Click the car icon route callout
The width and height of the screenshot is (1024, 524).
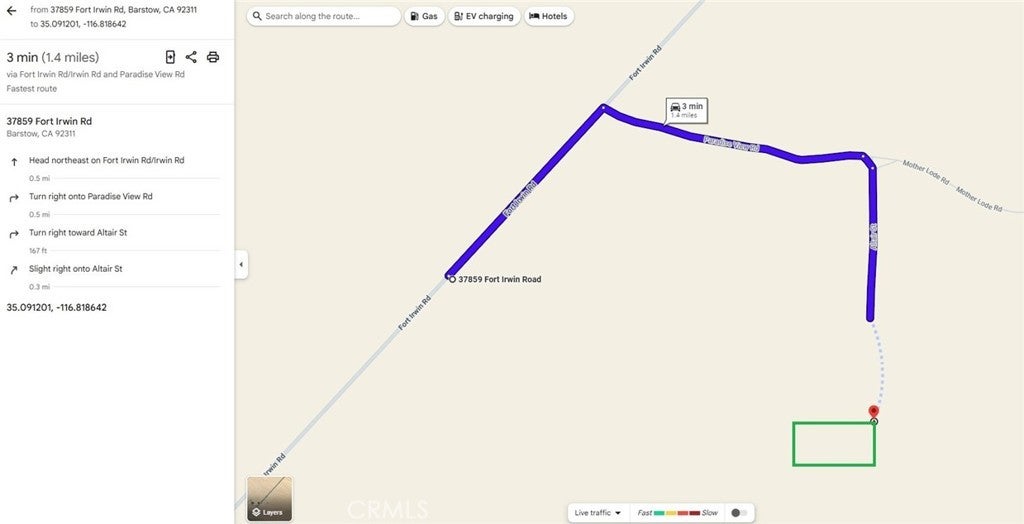(686, 110)
